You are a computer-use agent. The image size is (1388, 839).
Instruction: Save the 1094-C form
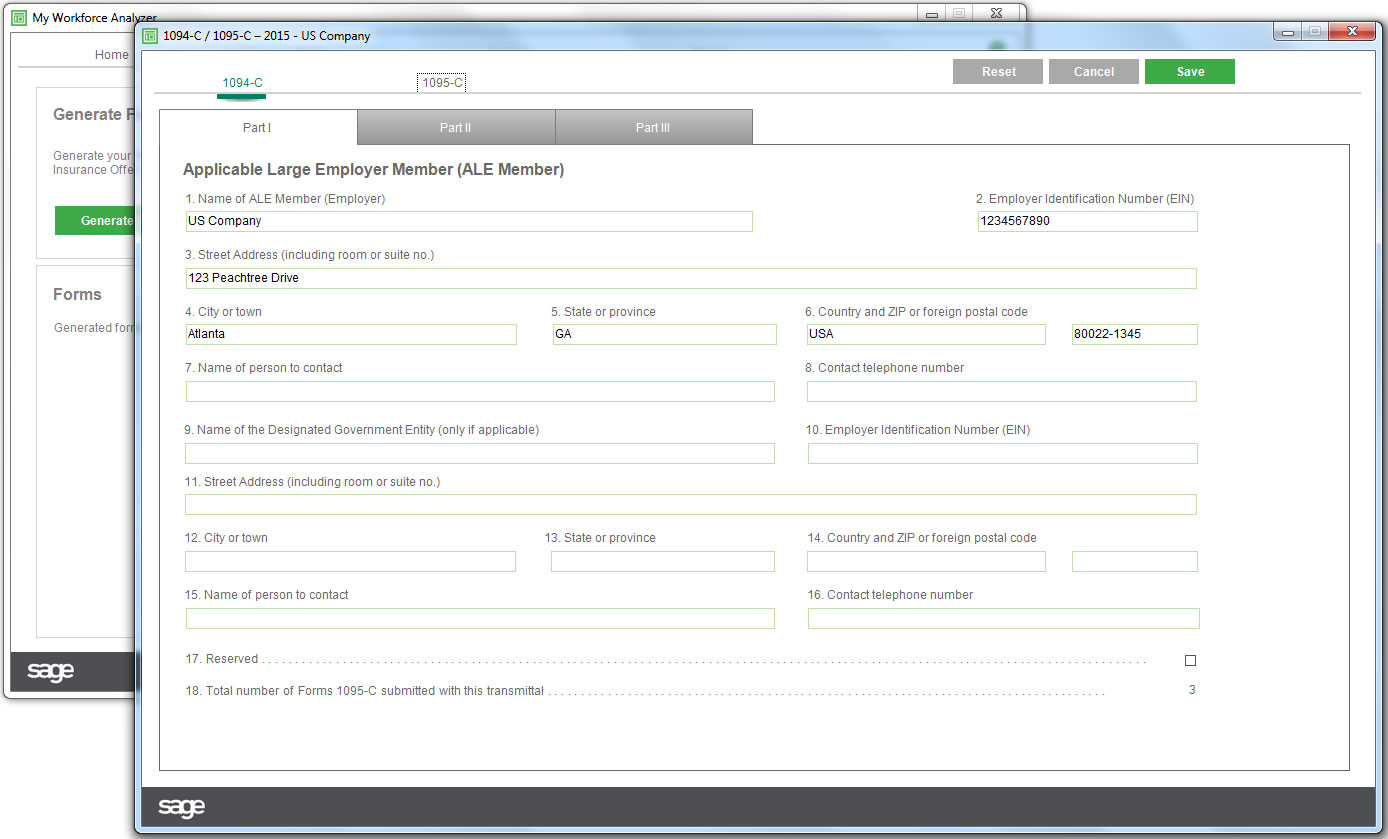tap(1190, 72)
